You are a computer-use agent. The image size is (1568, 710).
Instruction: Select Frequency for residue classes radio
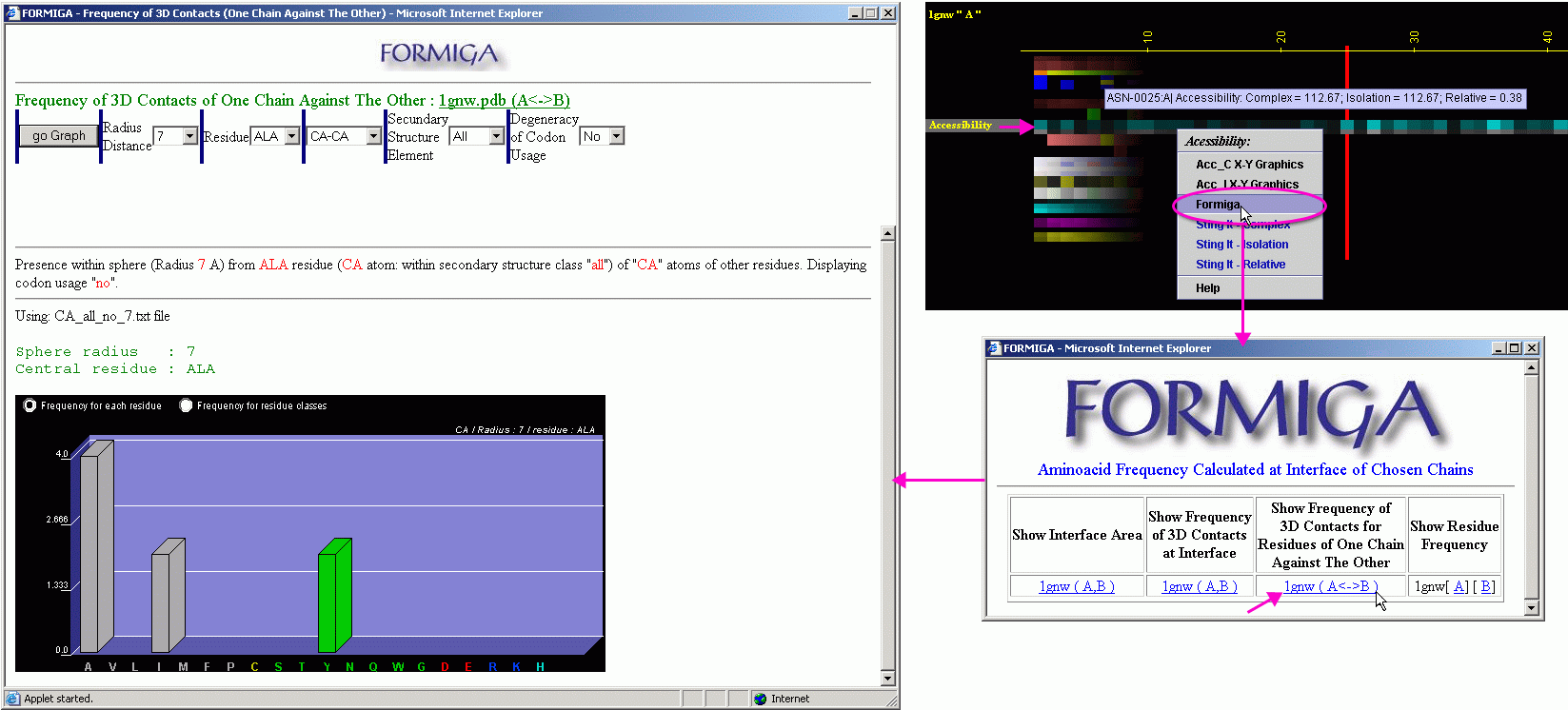(186, 405)
